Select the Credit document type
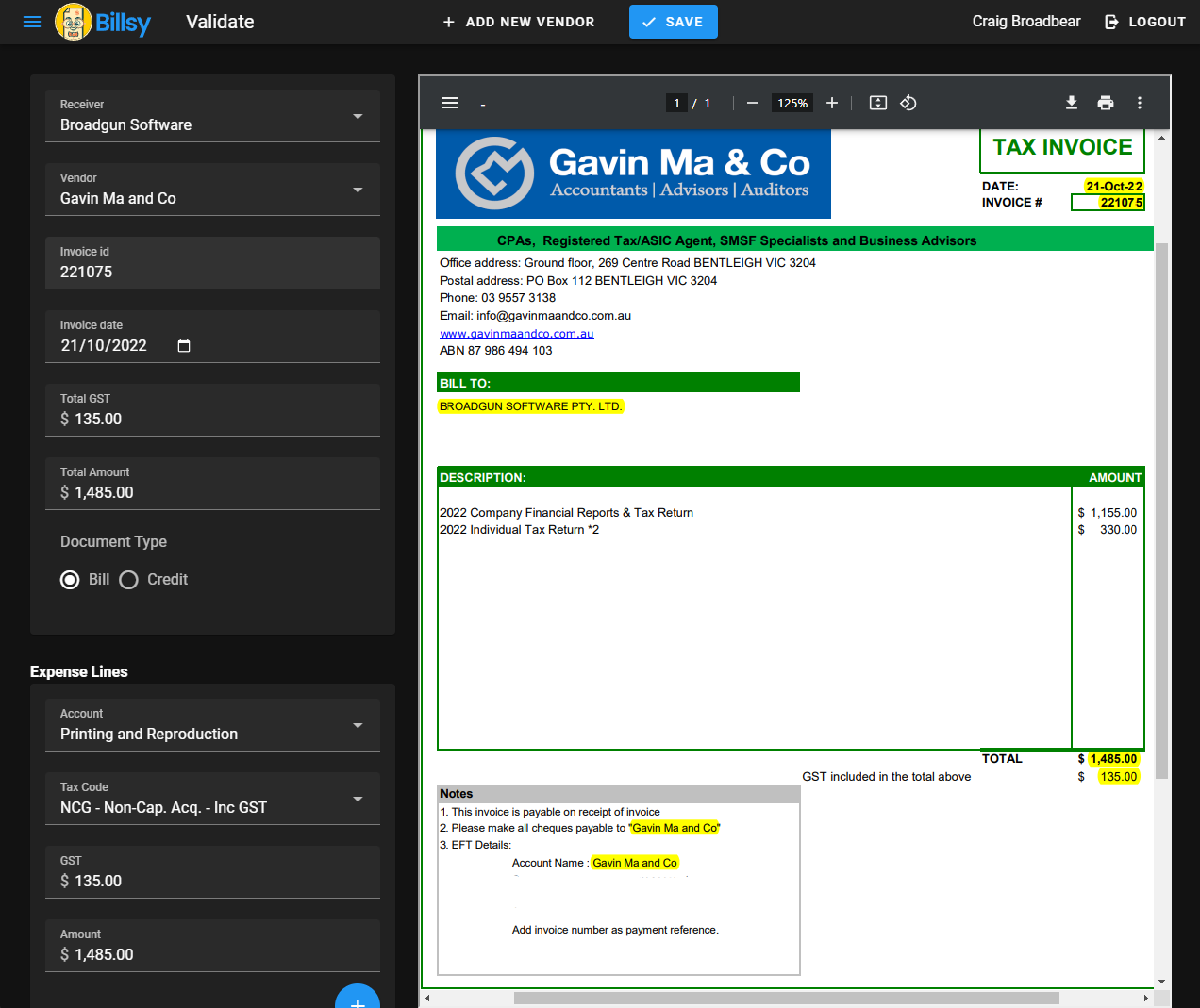 (x=129, y=580)
